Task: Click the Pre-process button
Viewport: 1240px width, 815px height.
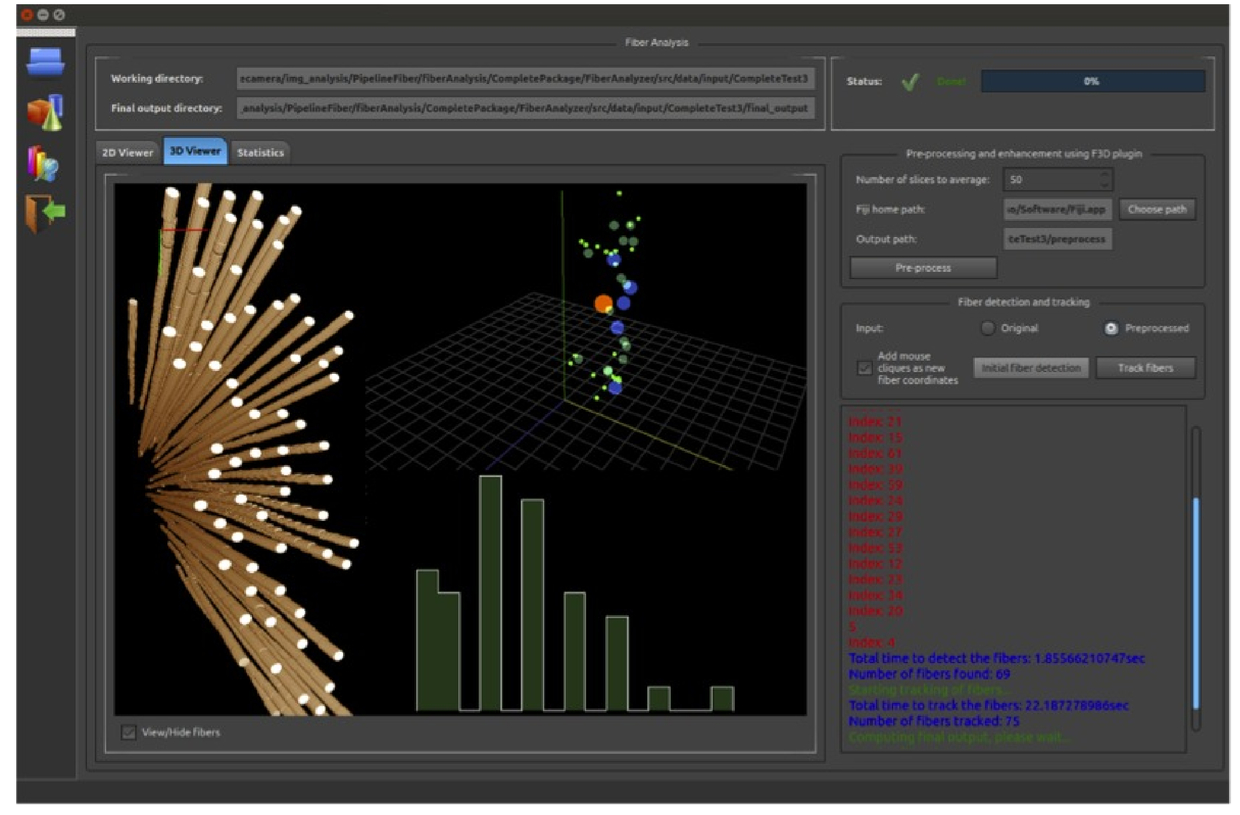Action: pyautogui.click(x=923, y=268)
